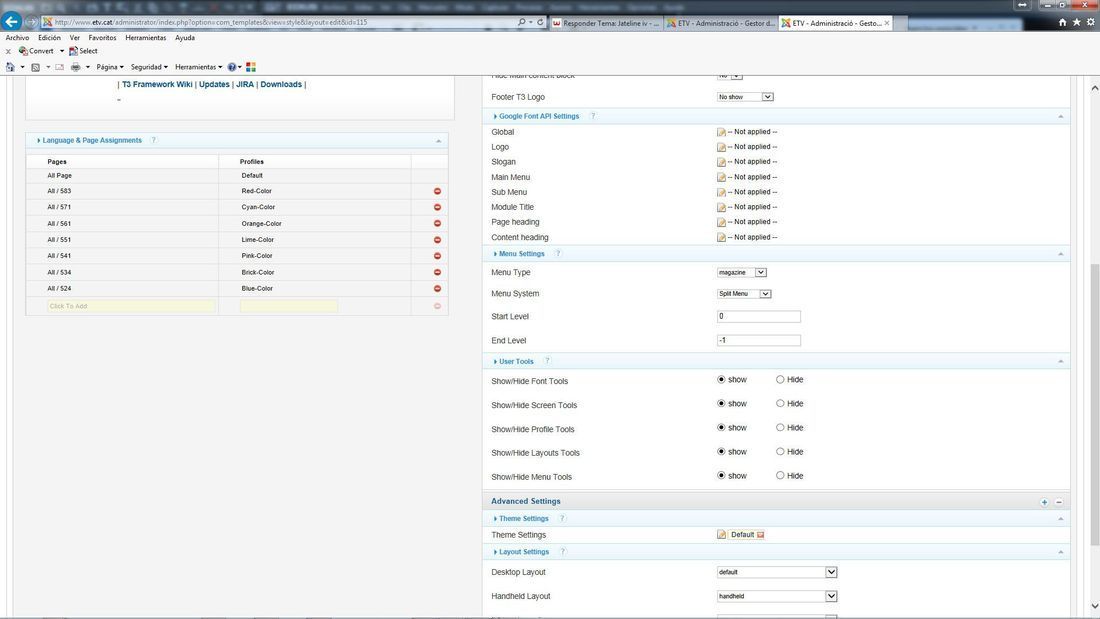Click the browser home icon

coord(1062,22)
